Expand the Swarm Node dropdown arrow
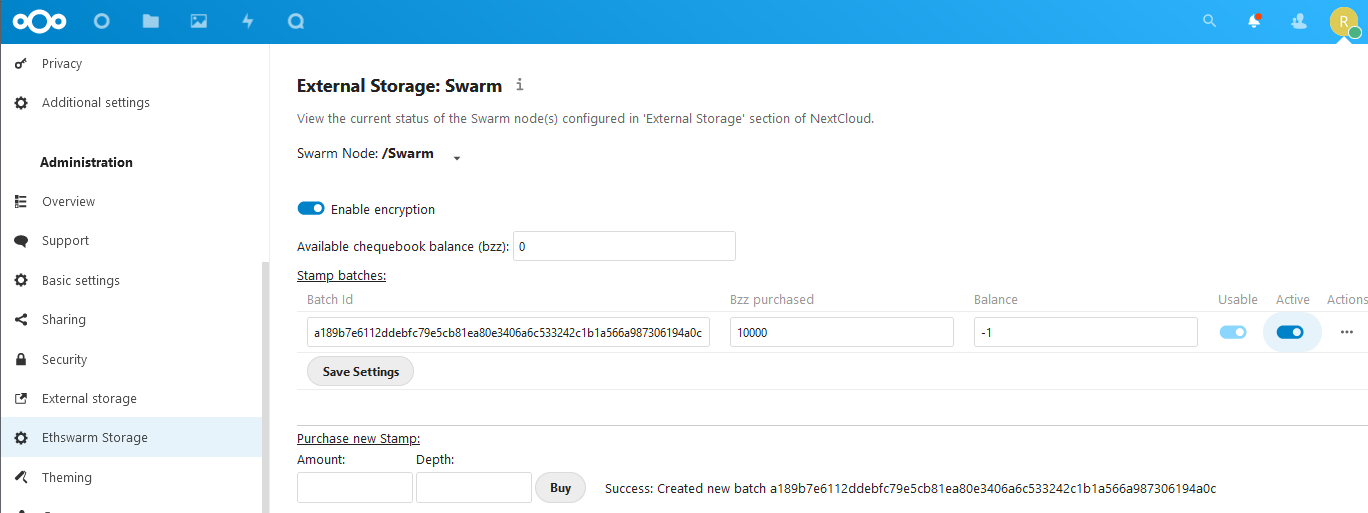 coord(456,158)
